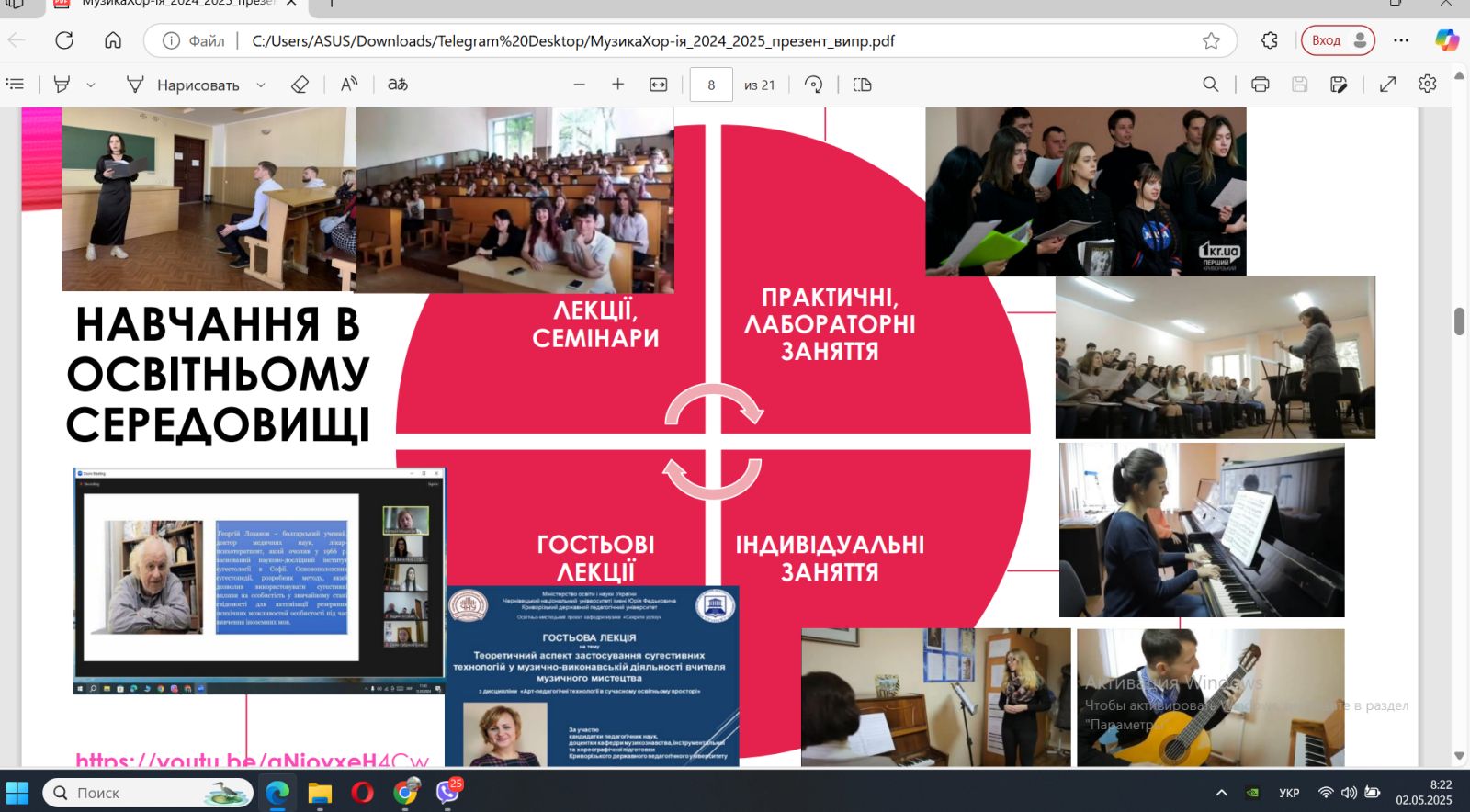Click the Save as icon
1470x812 pixels.
point(1339,85)
